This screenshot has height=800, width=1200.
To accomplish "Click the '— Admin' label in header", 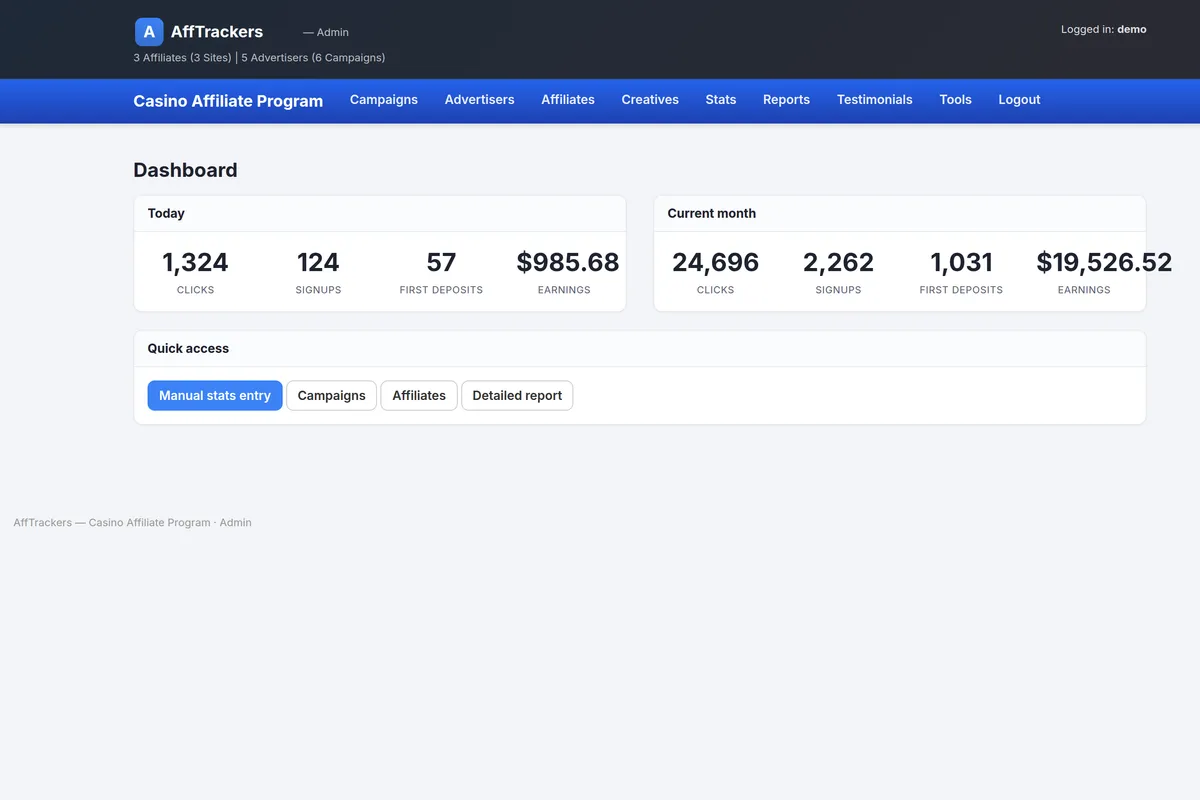I will (326, 33).
